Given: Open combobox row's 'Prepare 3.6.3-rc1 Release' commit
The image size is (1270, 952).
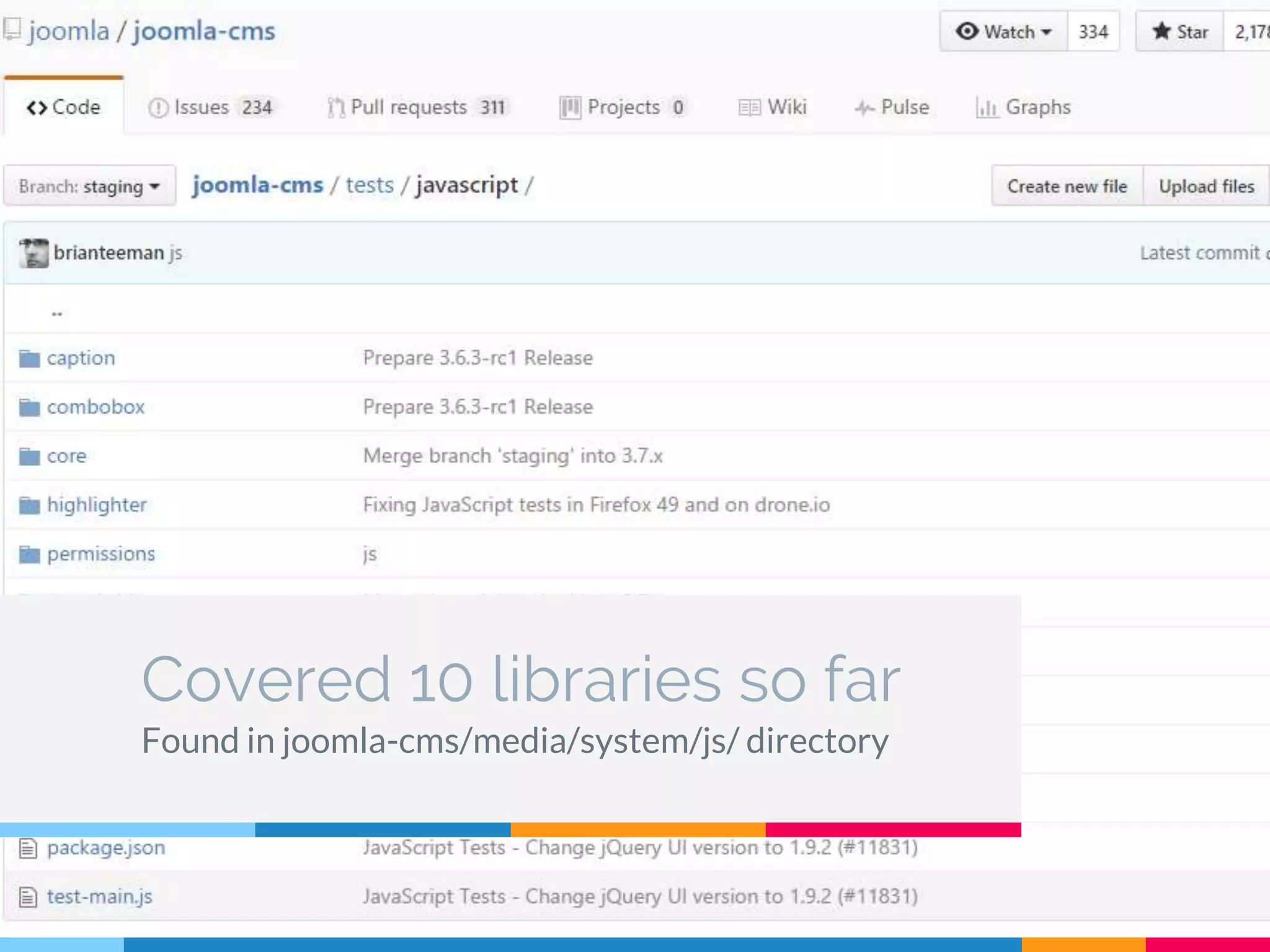Looking at the screenshot, I should click(x=478, y=407).
